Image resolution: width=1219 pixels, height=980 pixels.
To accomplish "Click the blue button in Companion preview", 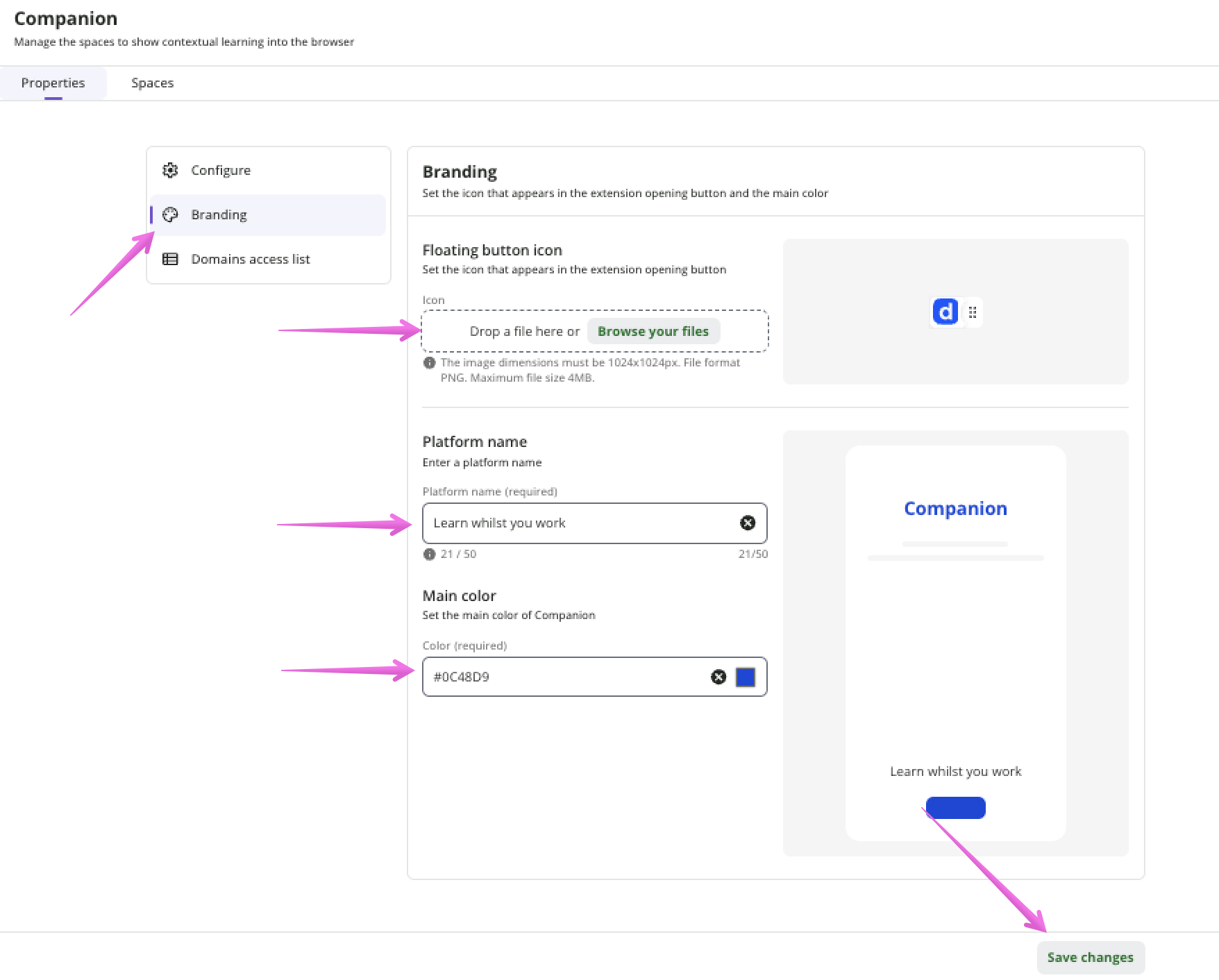I will (955, 808).
